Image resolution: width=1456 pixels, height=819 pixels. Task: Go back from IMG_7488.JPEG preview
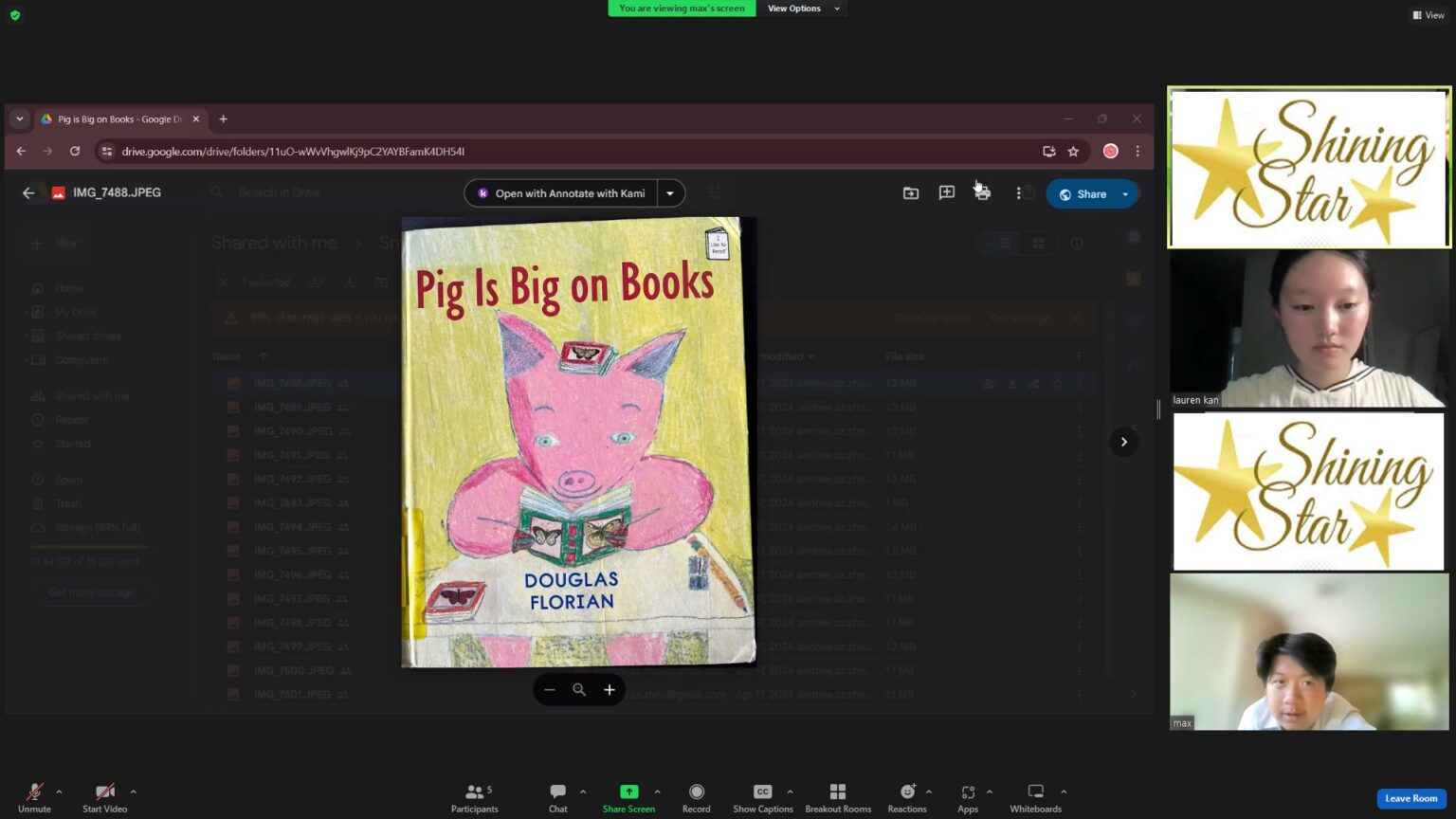[x=28, y=192]
